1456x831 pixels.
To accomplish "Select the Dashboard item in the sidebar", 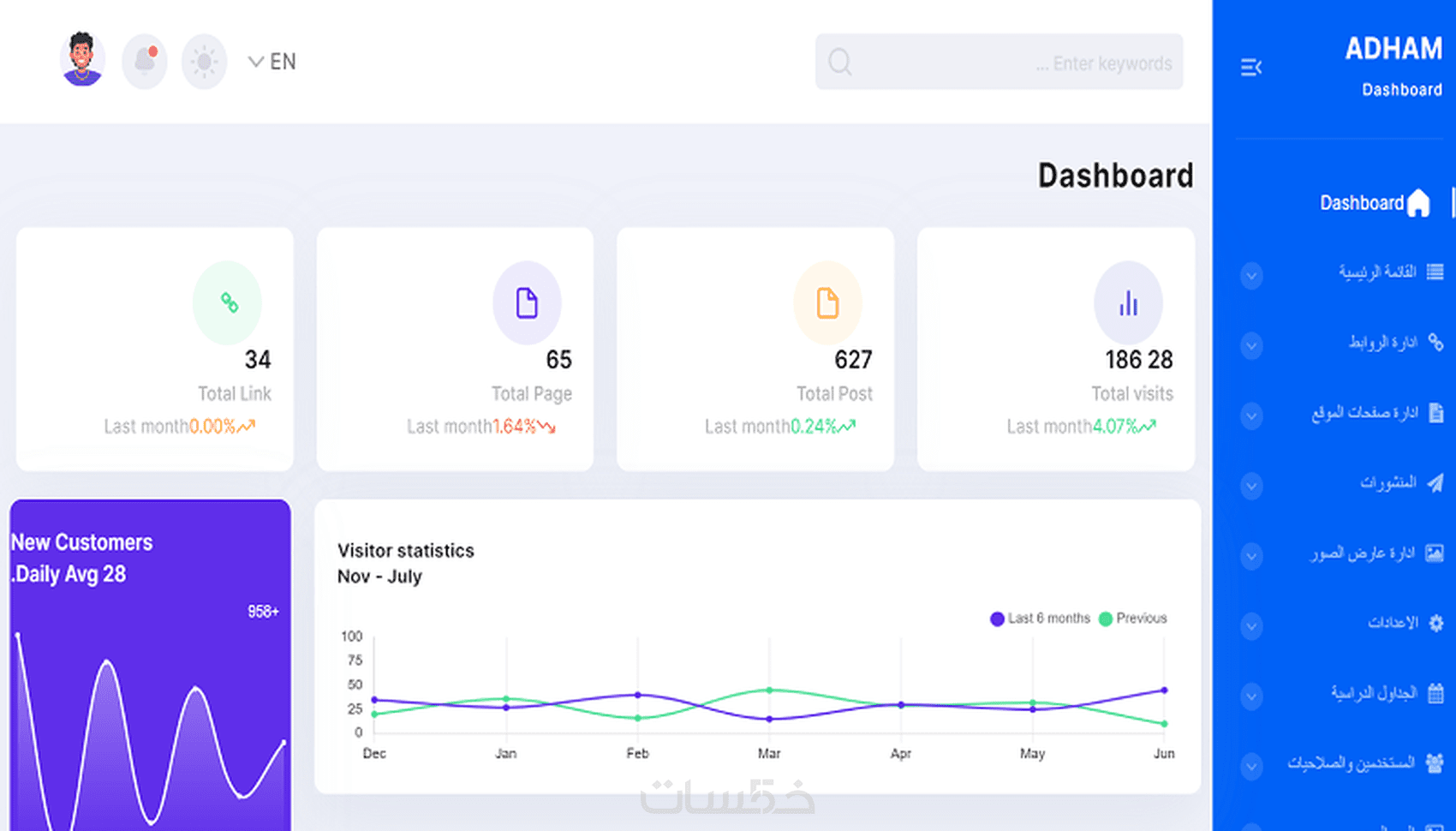I will 1374,203.
